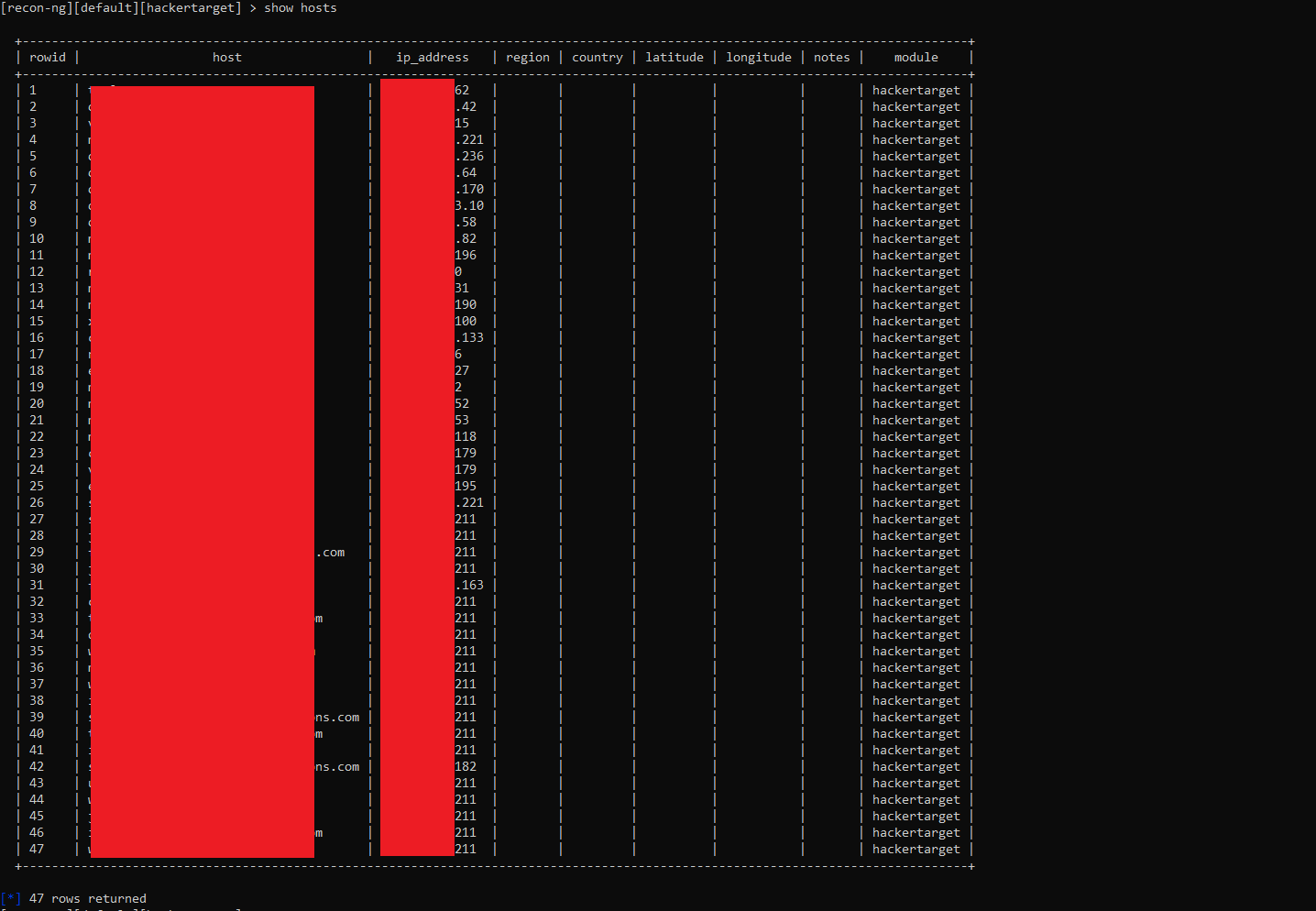Select rowid '1' in first row

pos(33,90)
